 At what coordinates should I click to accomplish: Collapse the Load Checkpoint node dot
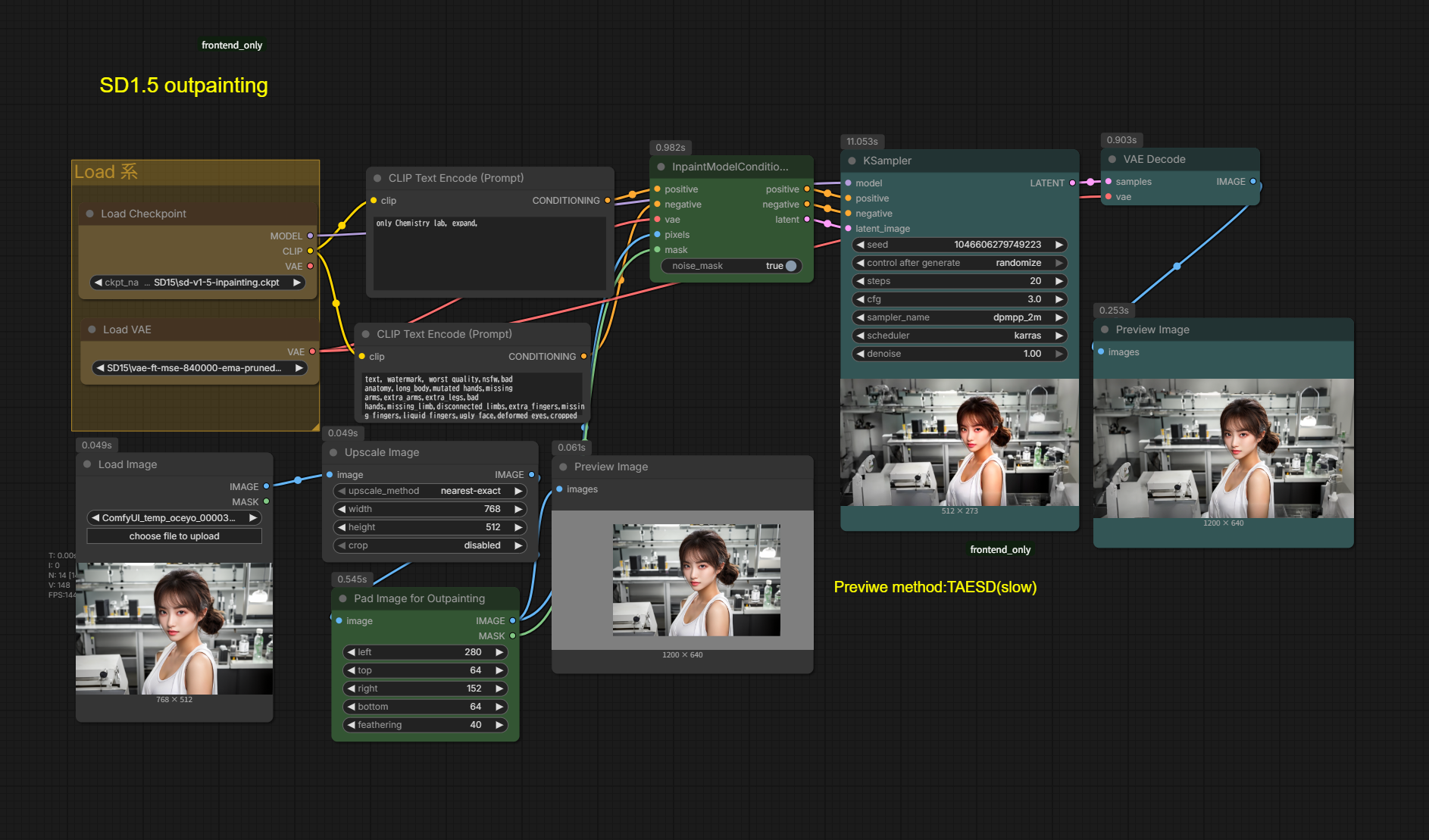click(x=90, y=214)
